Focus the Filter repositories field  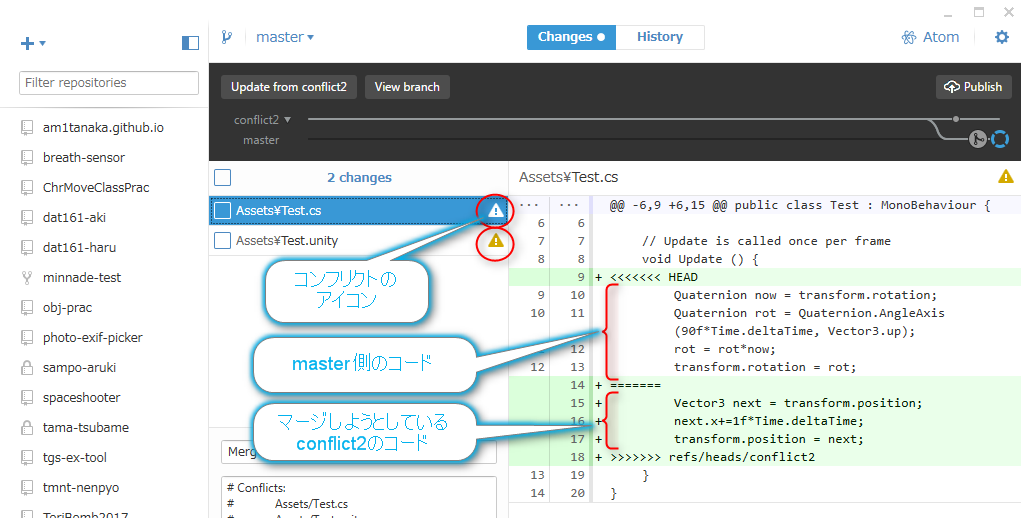(109, 83)
